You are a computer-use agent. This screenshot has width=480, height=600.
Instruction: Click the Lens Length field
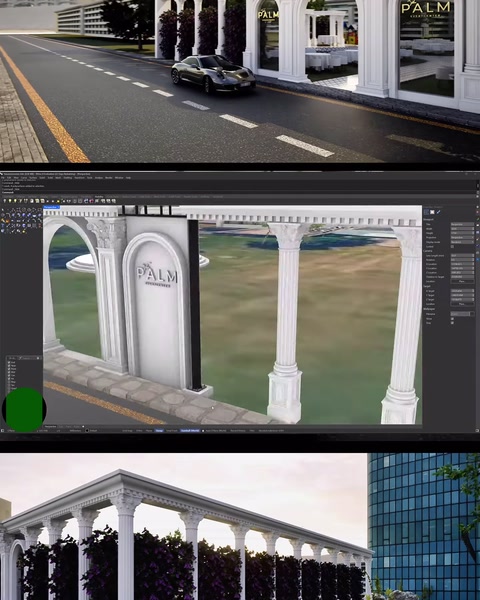pos(462,256)
